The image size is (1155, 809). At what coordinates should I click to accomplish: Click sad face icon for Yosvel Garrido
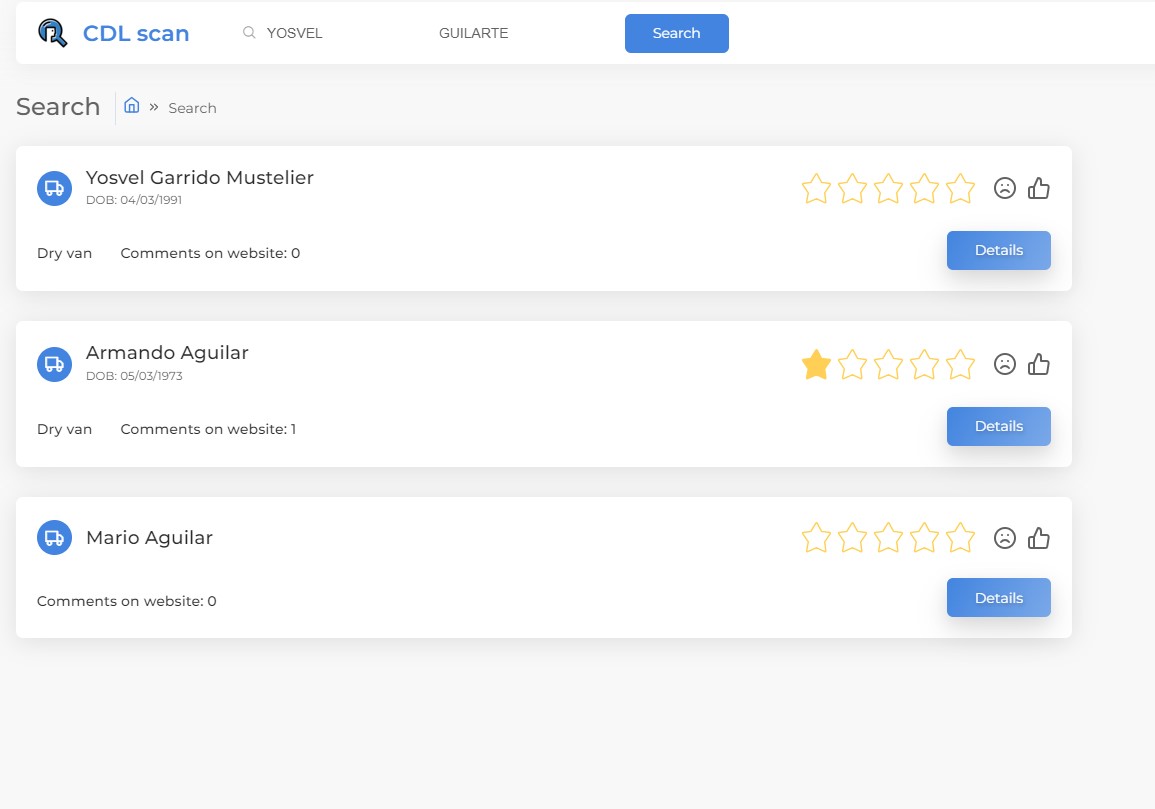[1005, 188]
